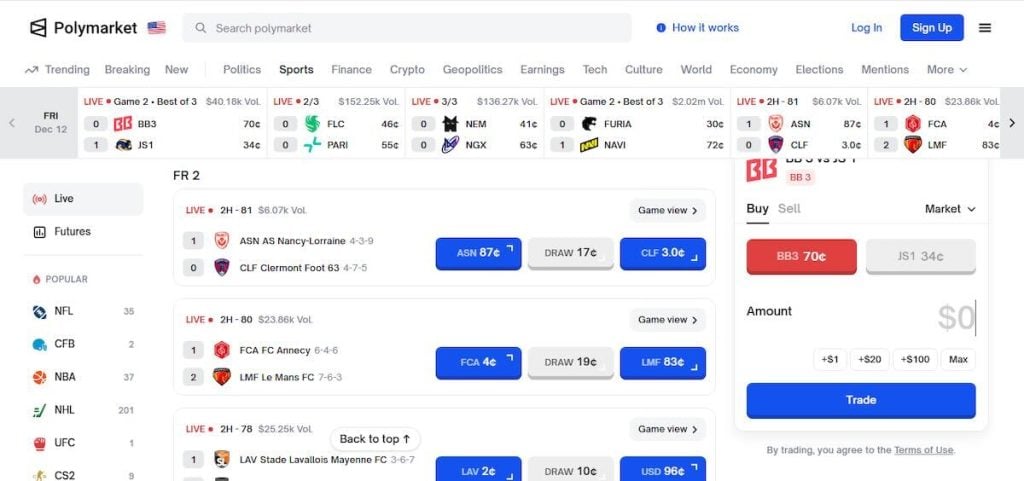The width and height of the screenshot is (1024, 481).
Task: Open the Live section in sidebar
Action: click(83, 198)
